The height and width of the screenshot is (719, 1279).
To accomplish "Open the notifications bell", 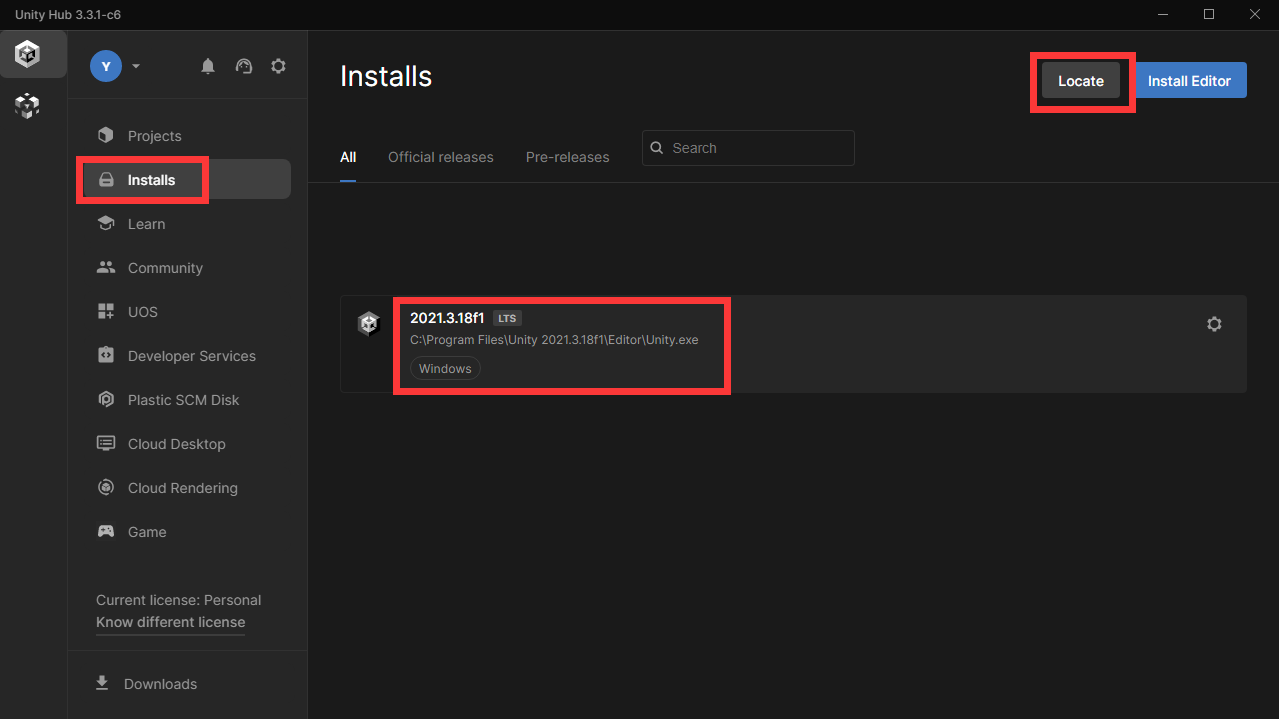I will click(x=208, y=66).
